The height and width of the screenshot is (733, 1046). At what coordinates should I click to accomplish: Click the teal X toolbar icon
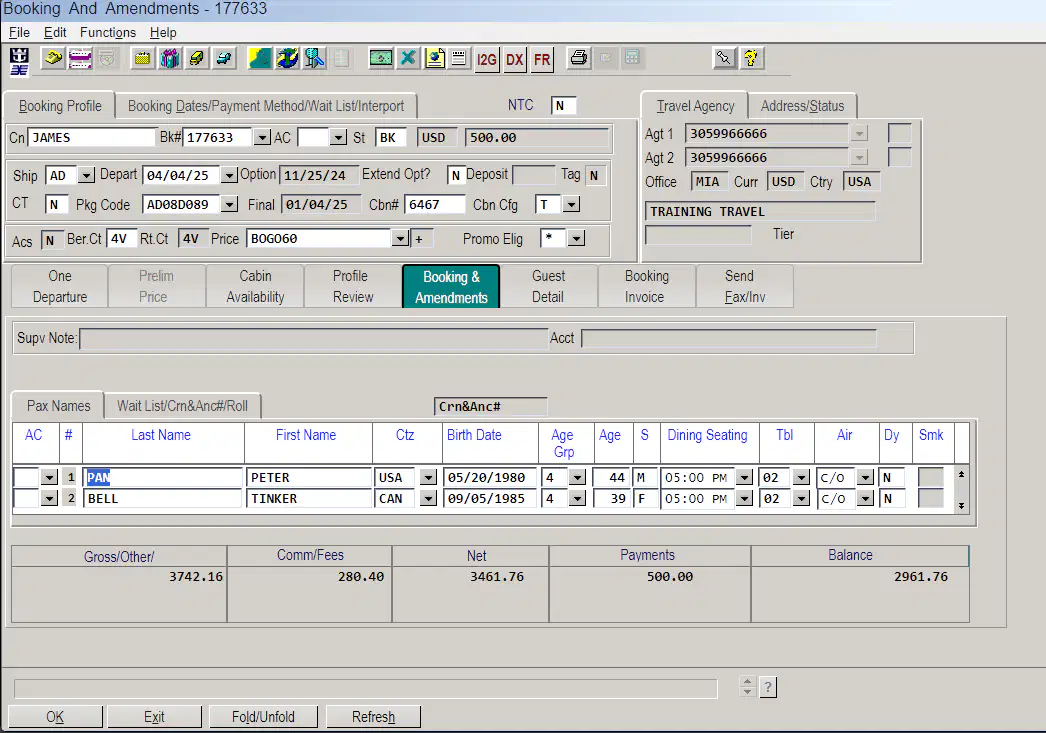[x=408, y=59]
